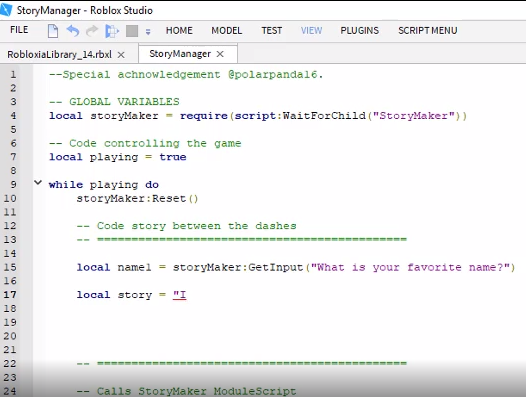Click line number 17 in gutter
This screenshot has width=526, height=397.
point(10,295)
